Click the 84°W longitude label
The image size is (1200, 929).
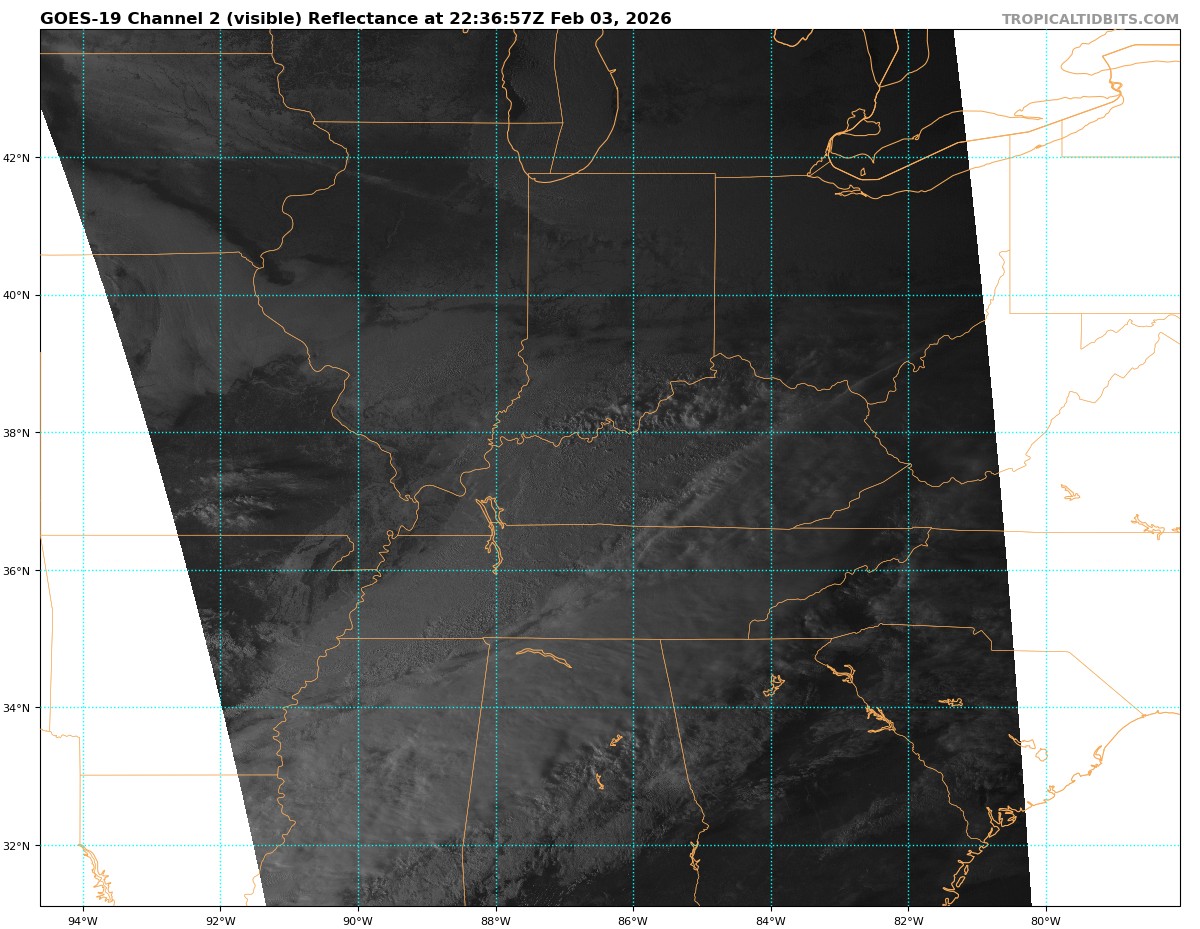771,921
